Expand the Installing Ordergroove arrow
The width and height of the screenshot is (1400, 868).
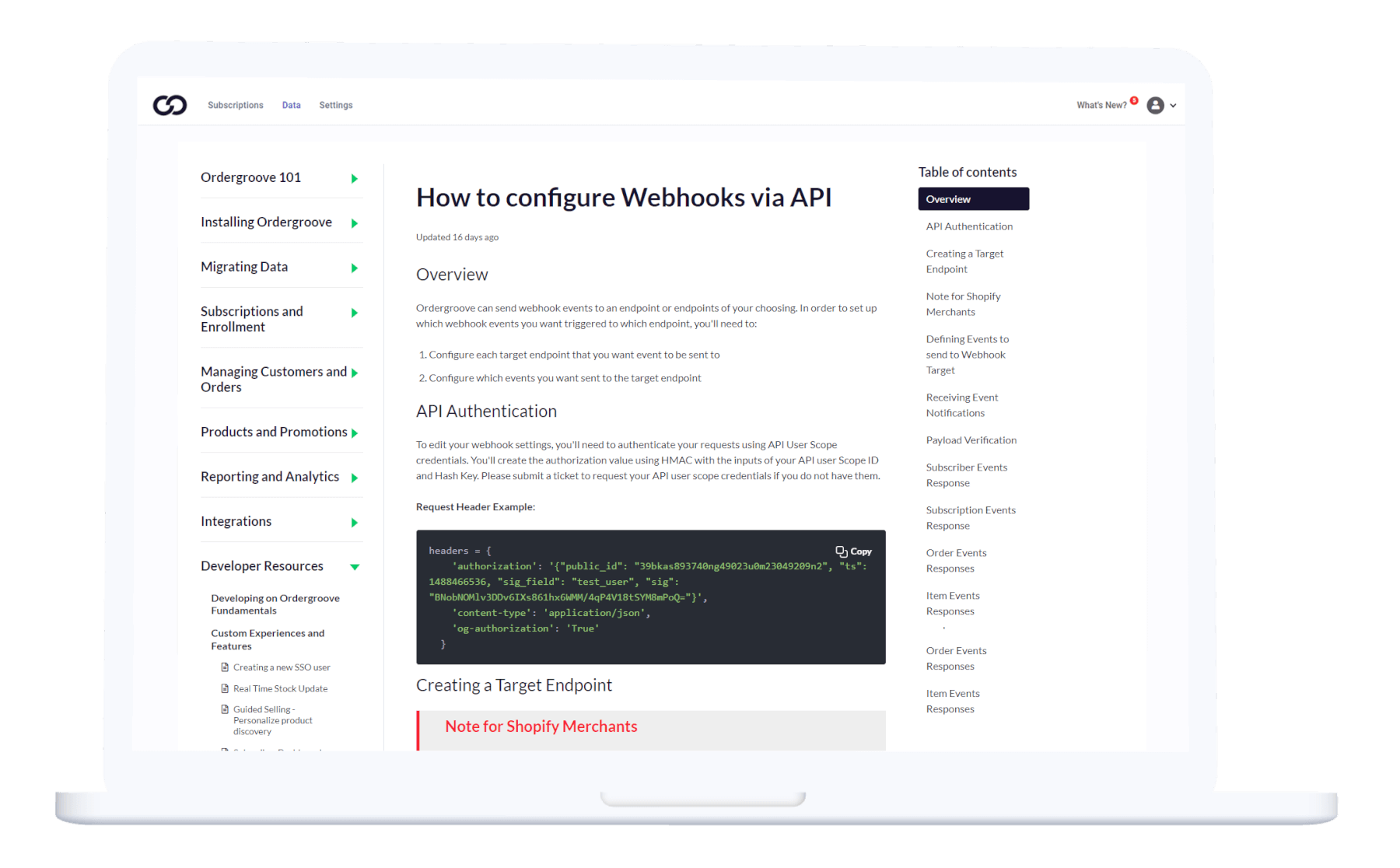[355, 223]
